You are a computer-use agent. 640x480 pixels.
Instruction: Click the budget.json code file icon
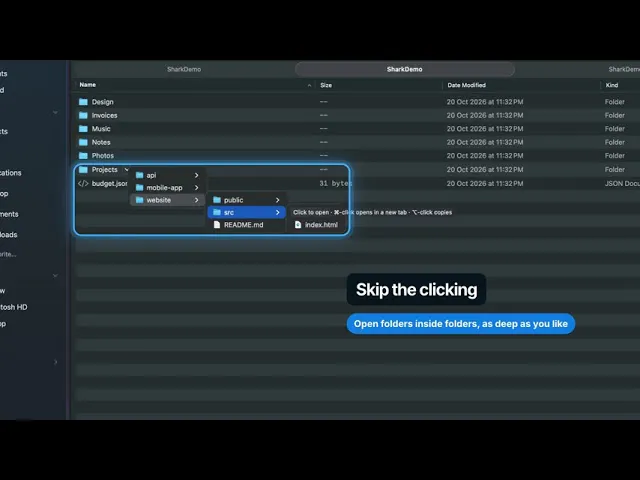click(x=83, y=183)
